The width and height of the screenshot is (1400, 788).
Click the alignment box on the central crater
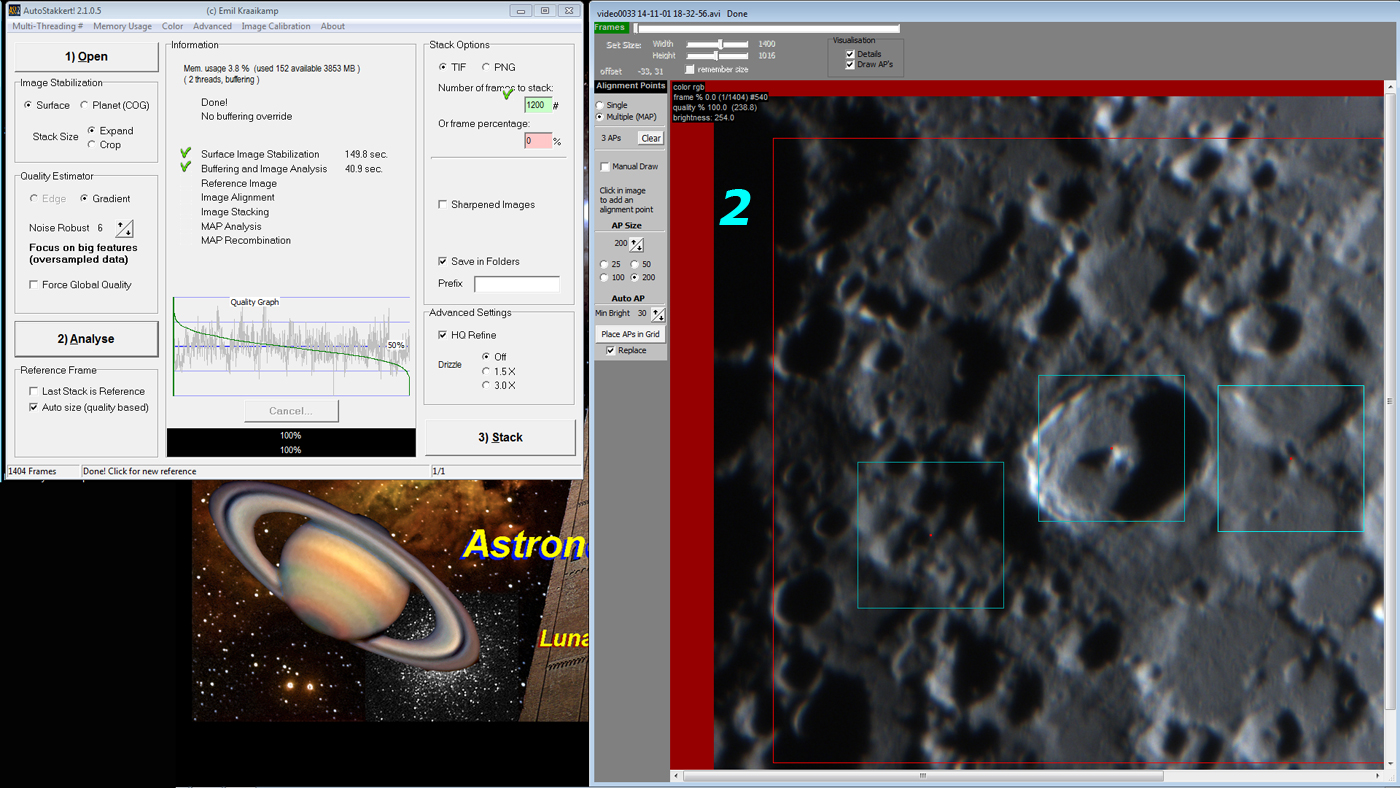coord(1111,448)
